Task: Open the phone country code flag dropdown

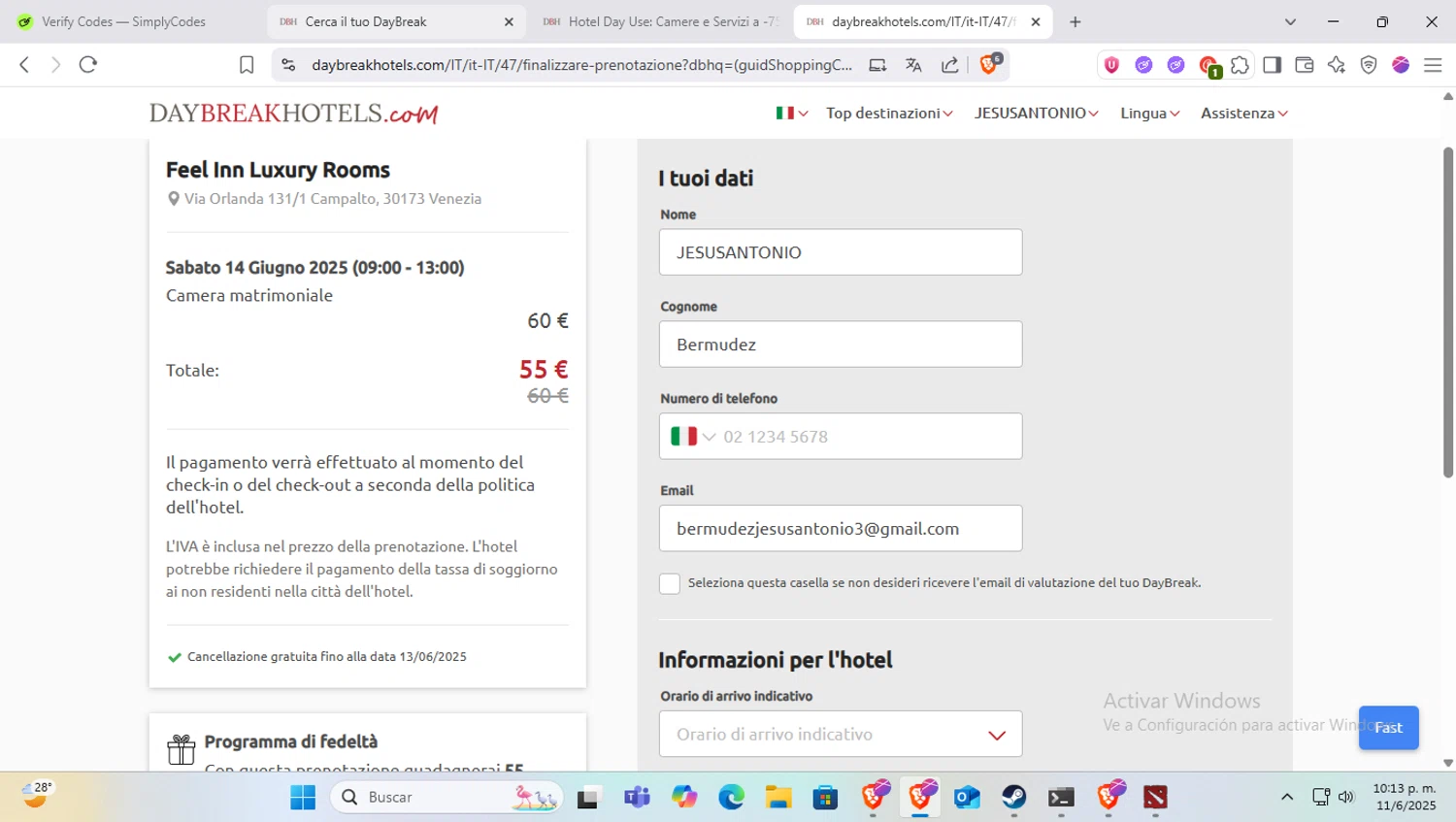Action: (x=693, y=437)
